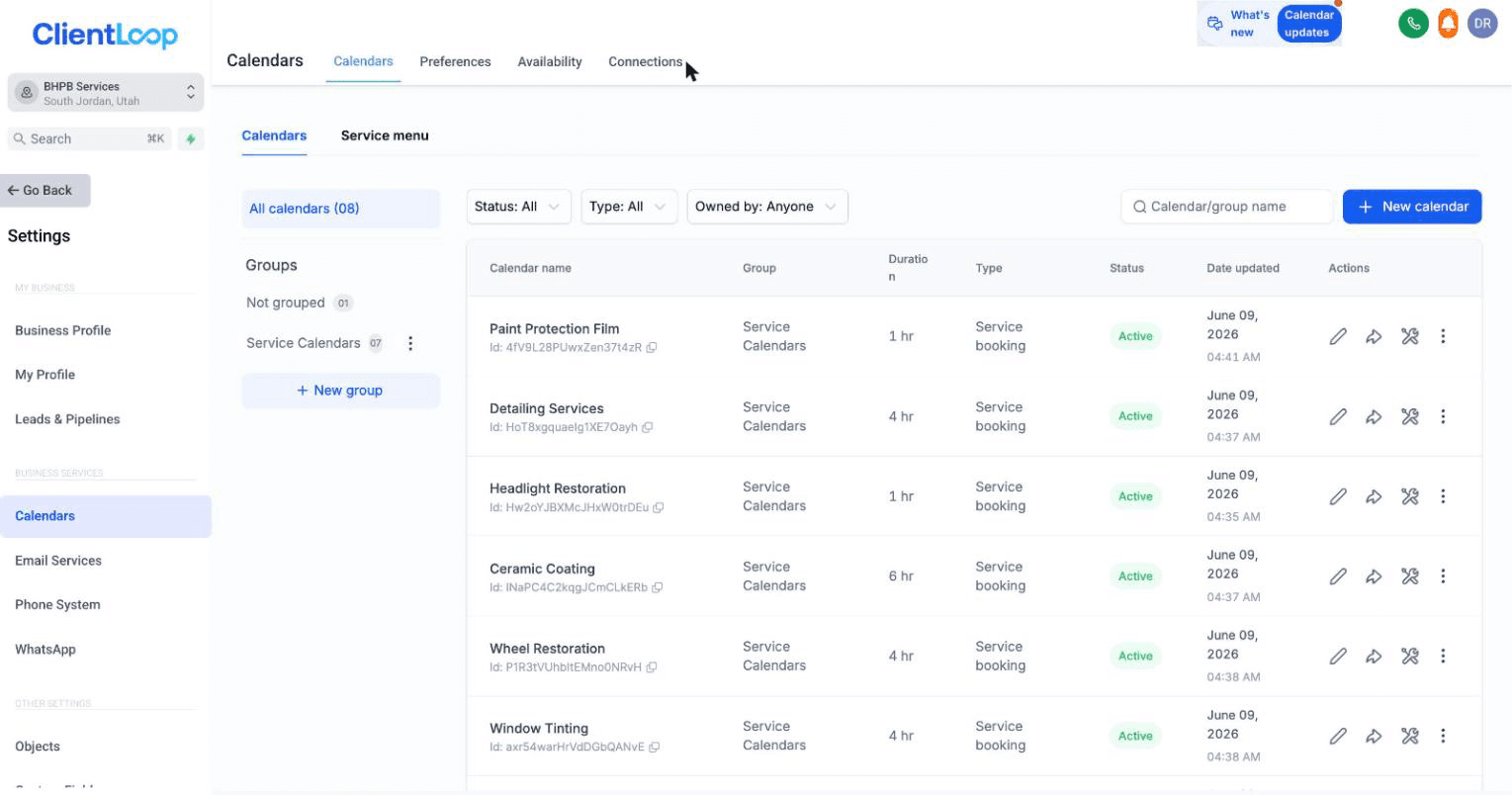This screenshot has height=795, width=1512.
Task: Edit the Detailing Services calendar
Action: click(x=1338, y=416)
